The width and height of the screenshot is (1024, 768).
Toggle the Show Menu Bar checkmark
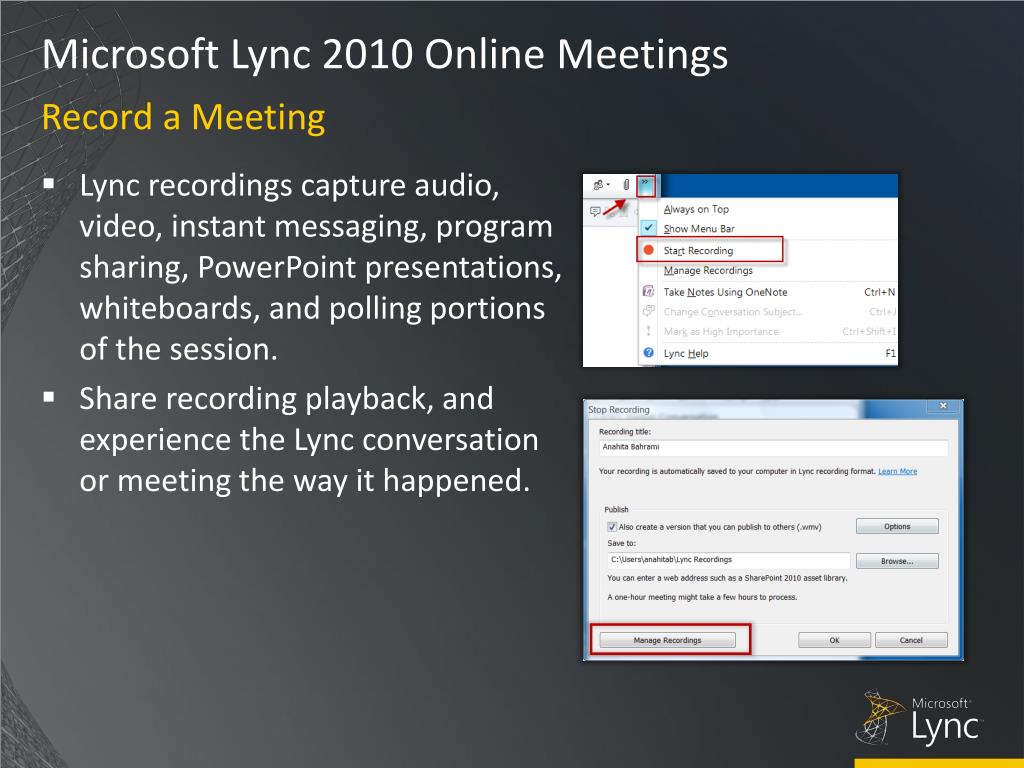pos(648,228)
